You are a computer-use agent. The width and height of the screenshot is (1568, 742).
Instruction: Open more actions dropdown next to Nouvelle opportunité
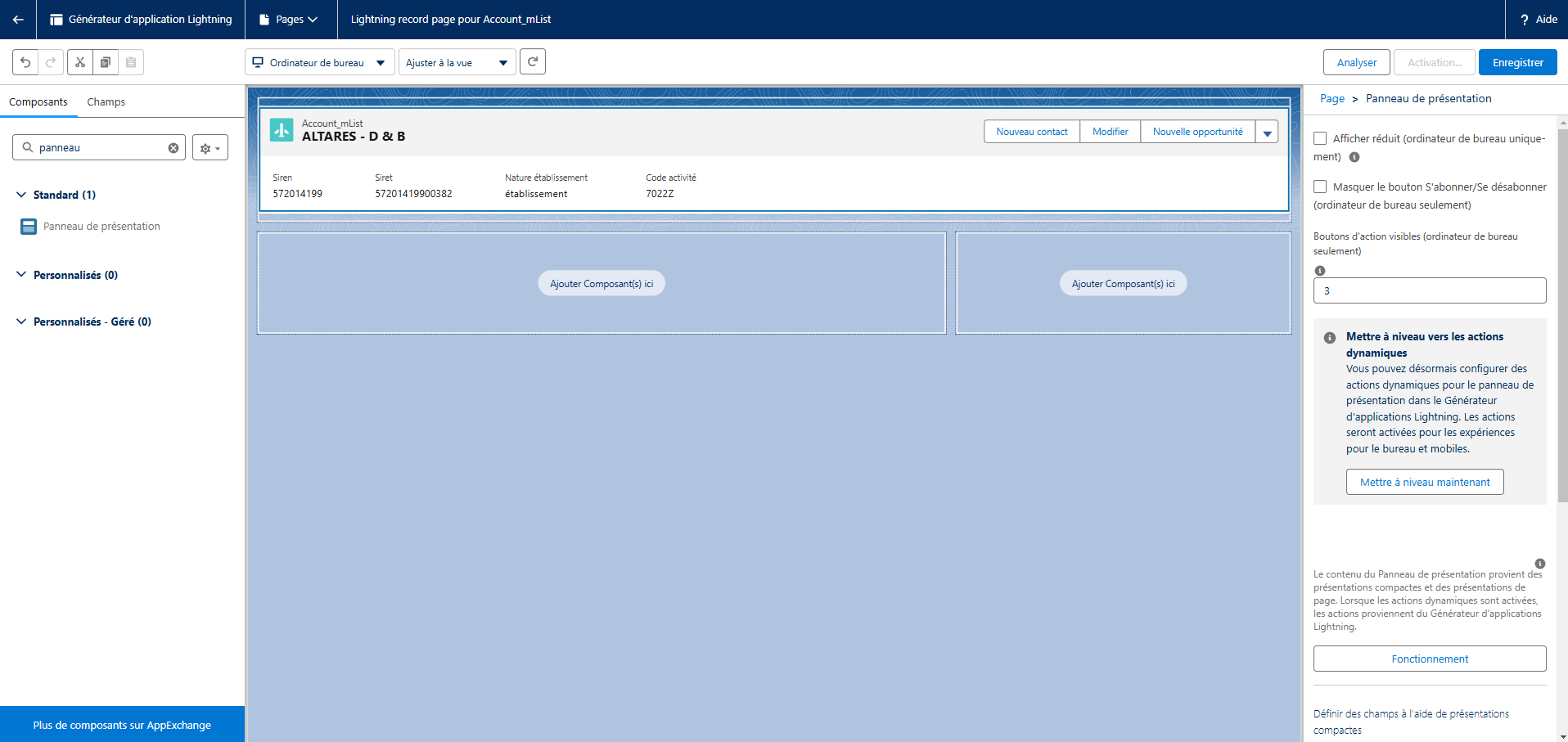pos(1267,132)
